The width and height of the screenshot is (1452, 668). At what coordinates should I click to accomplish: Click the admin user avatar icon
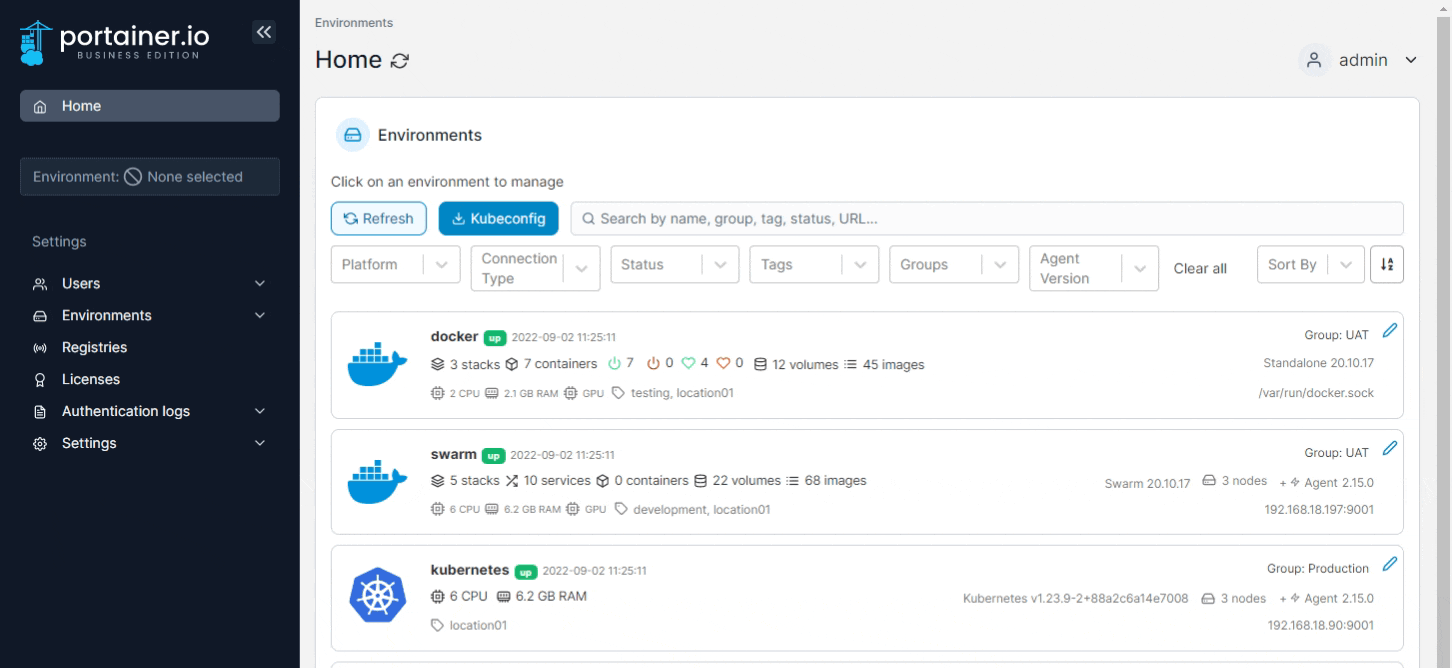click(1314, 60)
